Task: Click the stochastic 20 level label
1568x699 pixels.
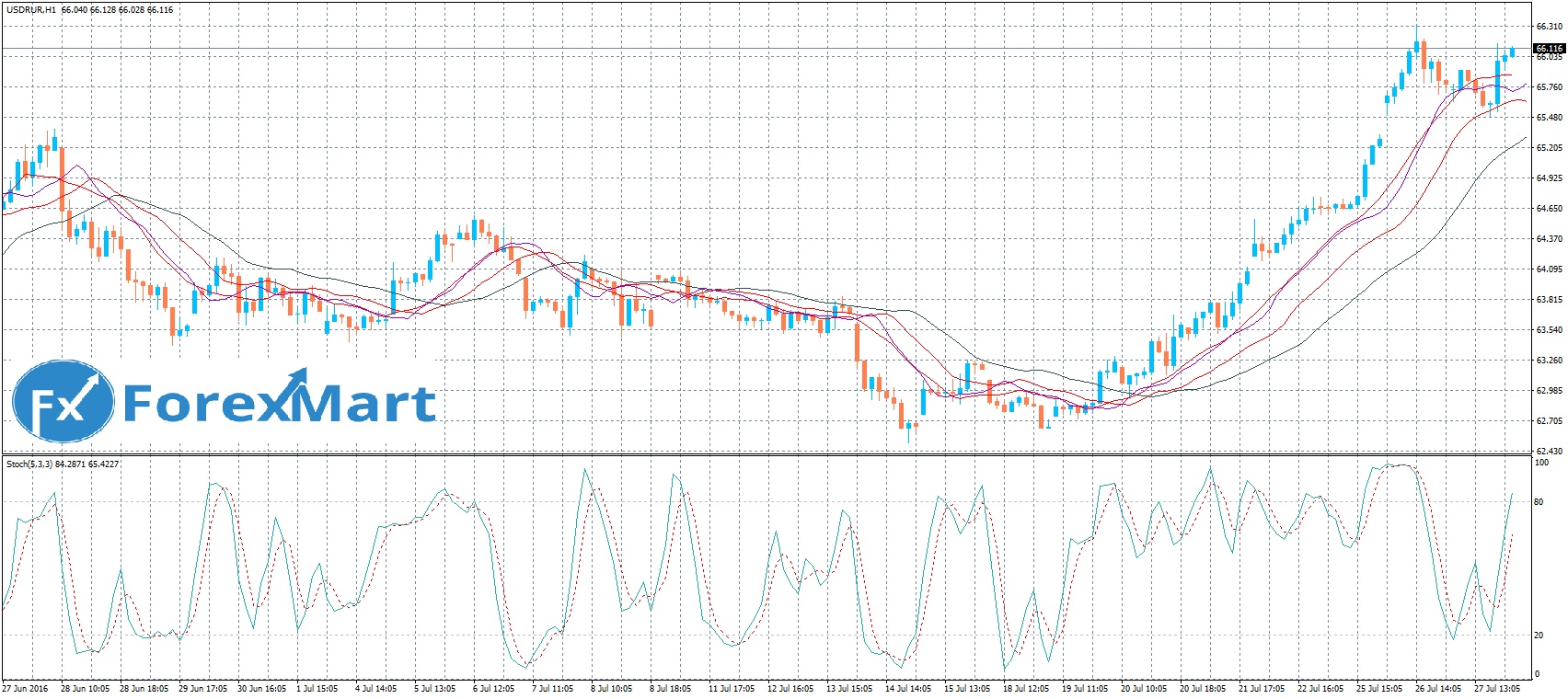Action: (x=1539, y=636)
